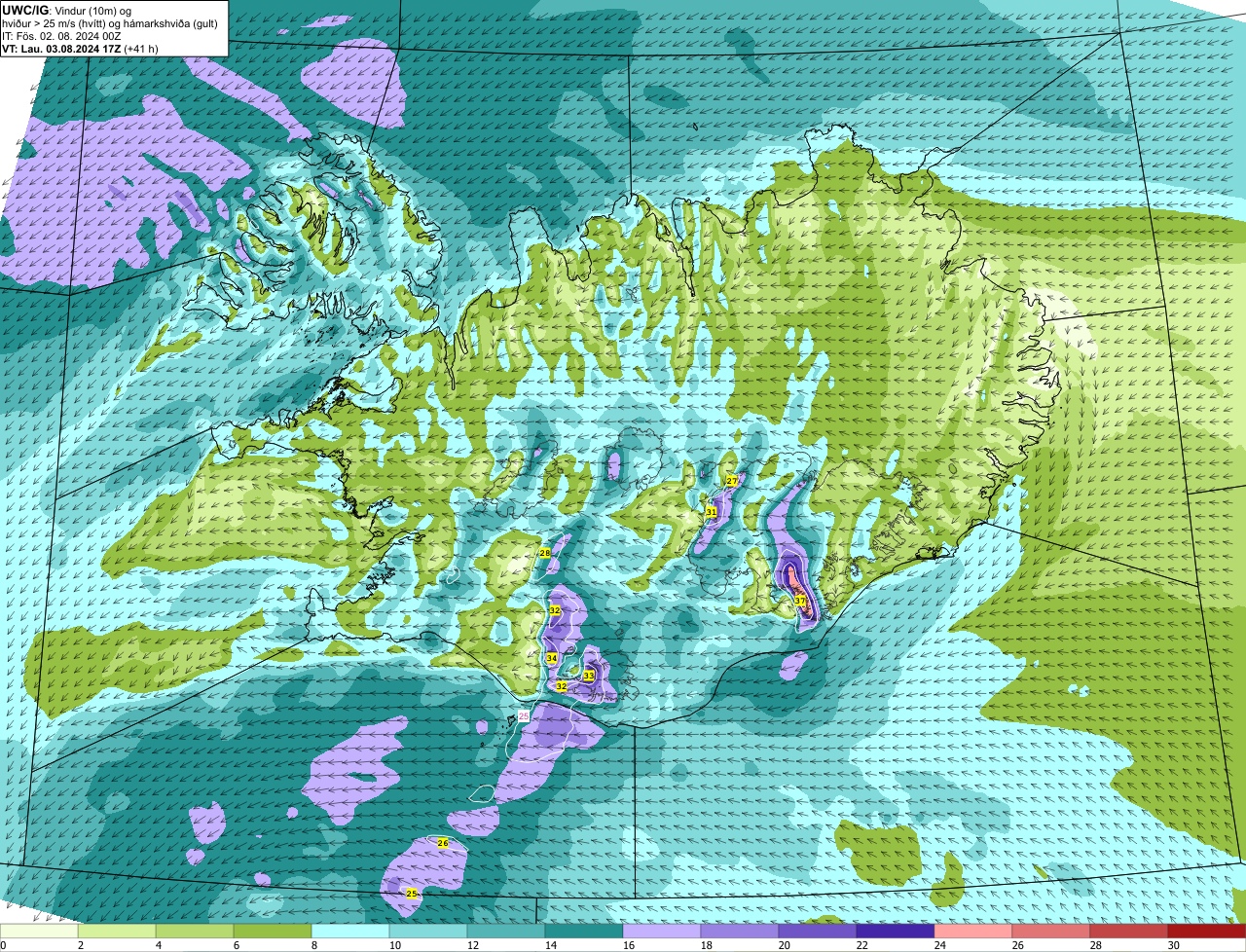Pick the 10–12 m/s light teal legend swatch

coord(428,931)
